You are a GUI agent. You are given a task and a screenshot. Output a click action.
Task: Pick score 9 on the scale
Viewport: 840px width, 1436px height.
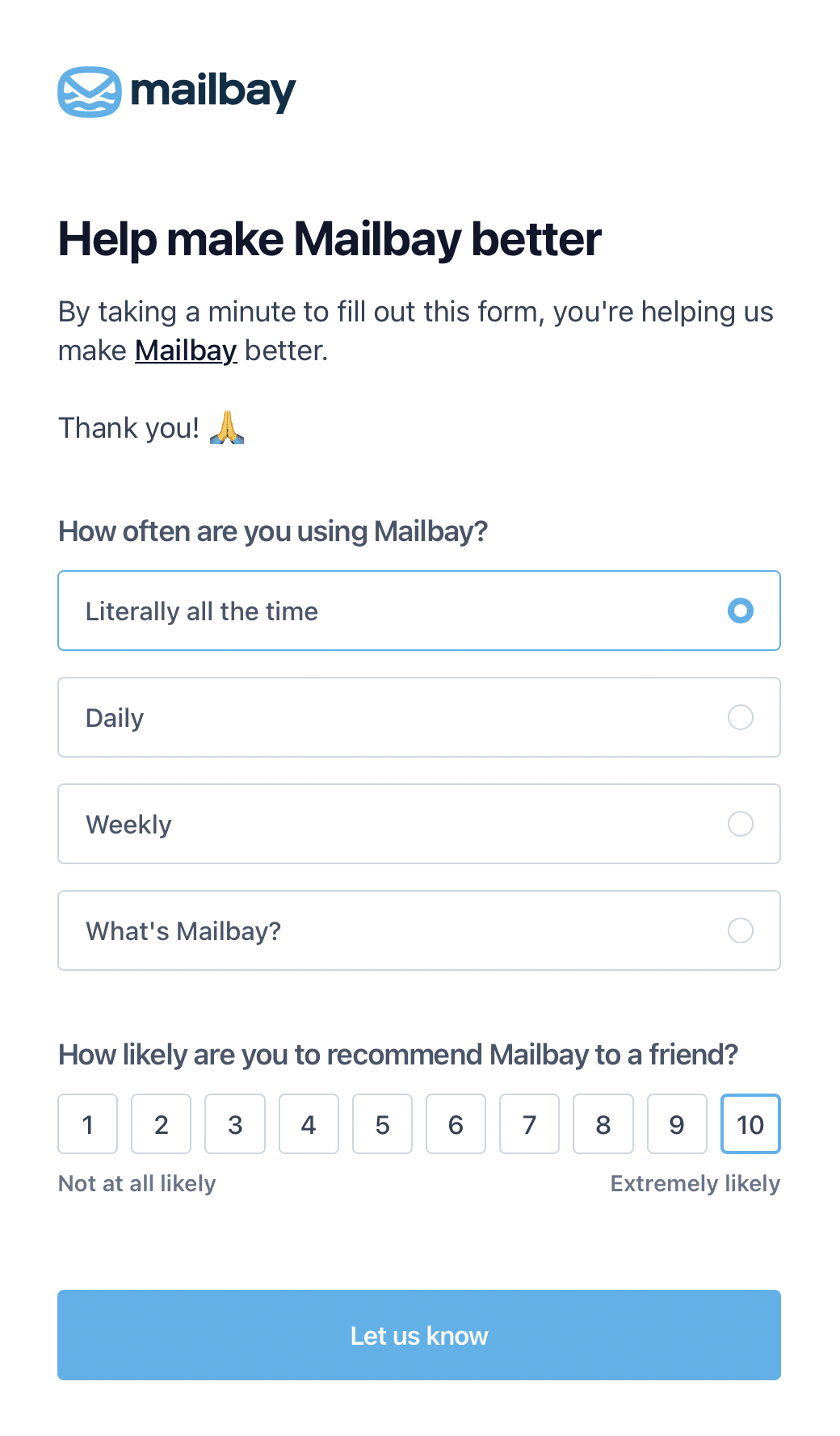677,1124
